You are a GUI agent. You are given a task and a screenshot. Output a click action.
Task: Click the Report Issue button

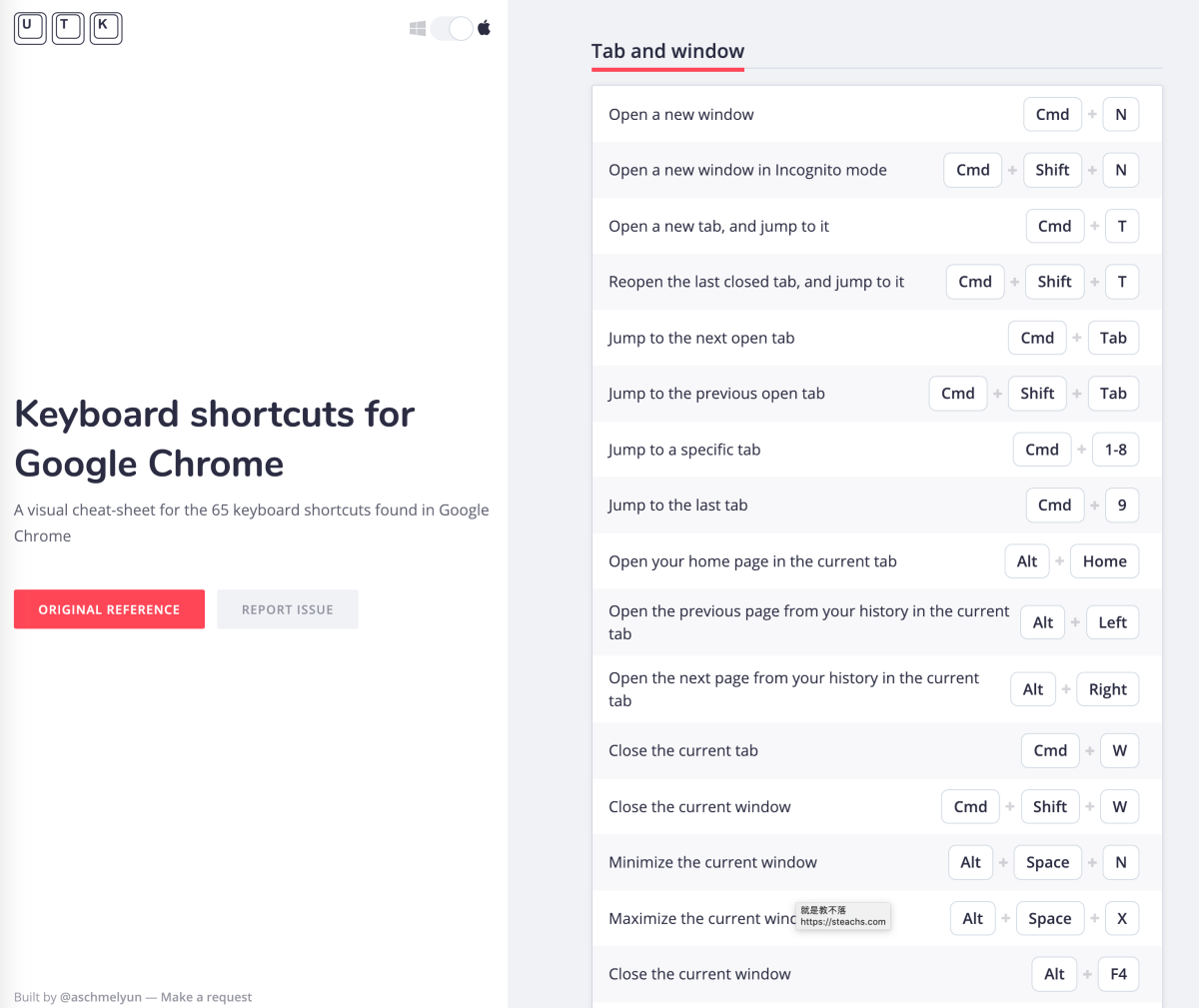(287, 609)
